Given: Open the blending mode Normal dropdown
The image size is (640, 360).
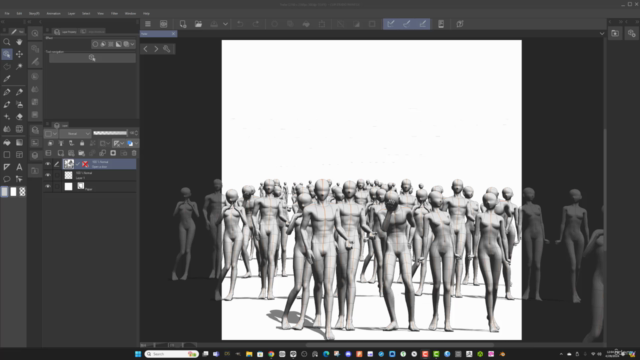Looking at the screenshot, I should [x=75, y=133].
